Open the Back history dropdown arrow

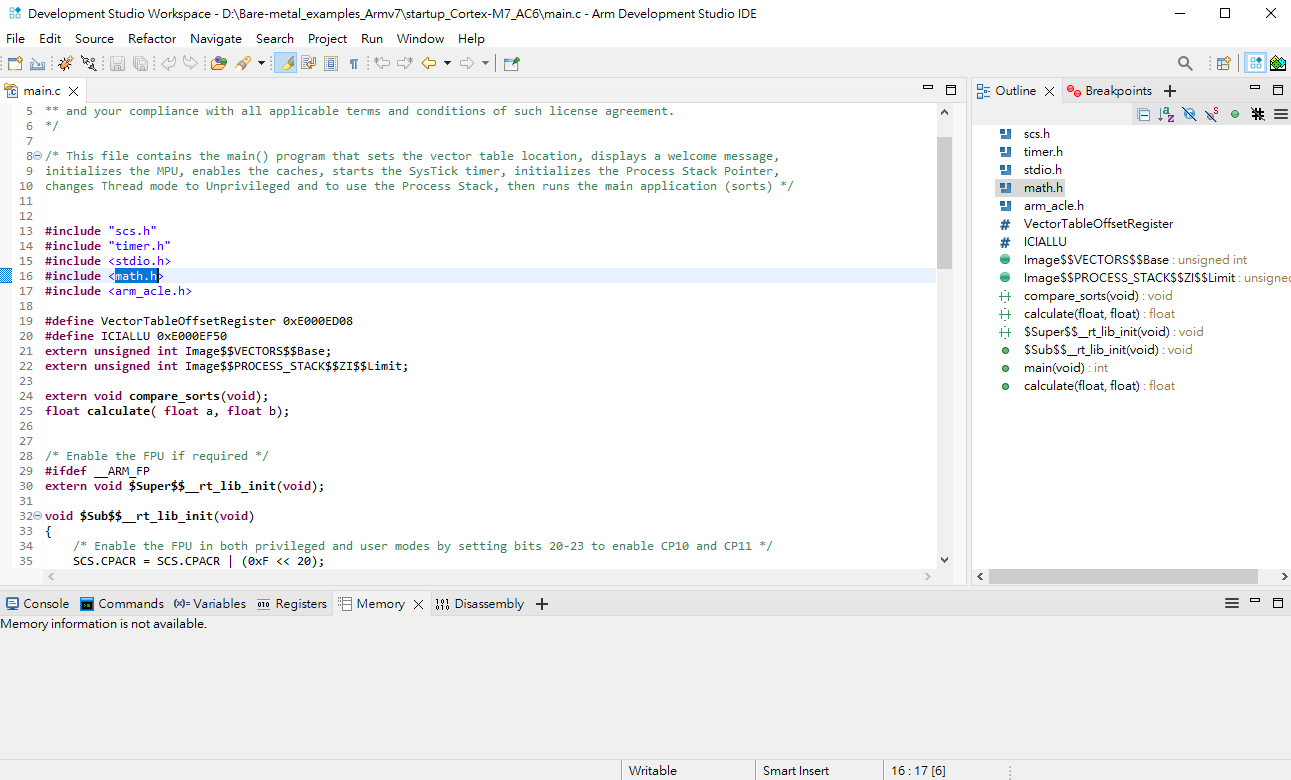coord(447,63)
